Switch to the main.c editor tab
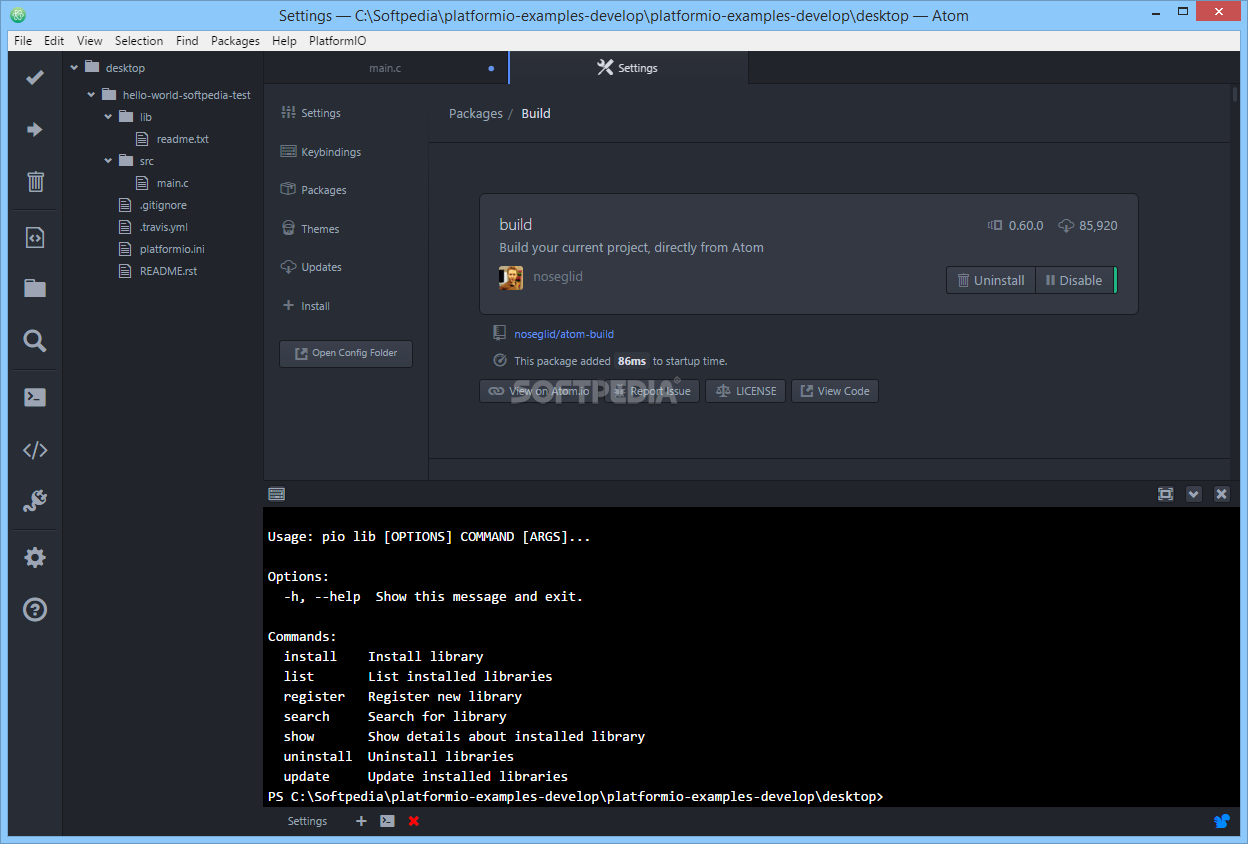This screenshot has width=1248, height=844. point(386,68)
